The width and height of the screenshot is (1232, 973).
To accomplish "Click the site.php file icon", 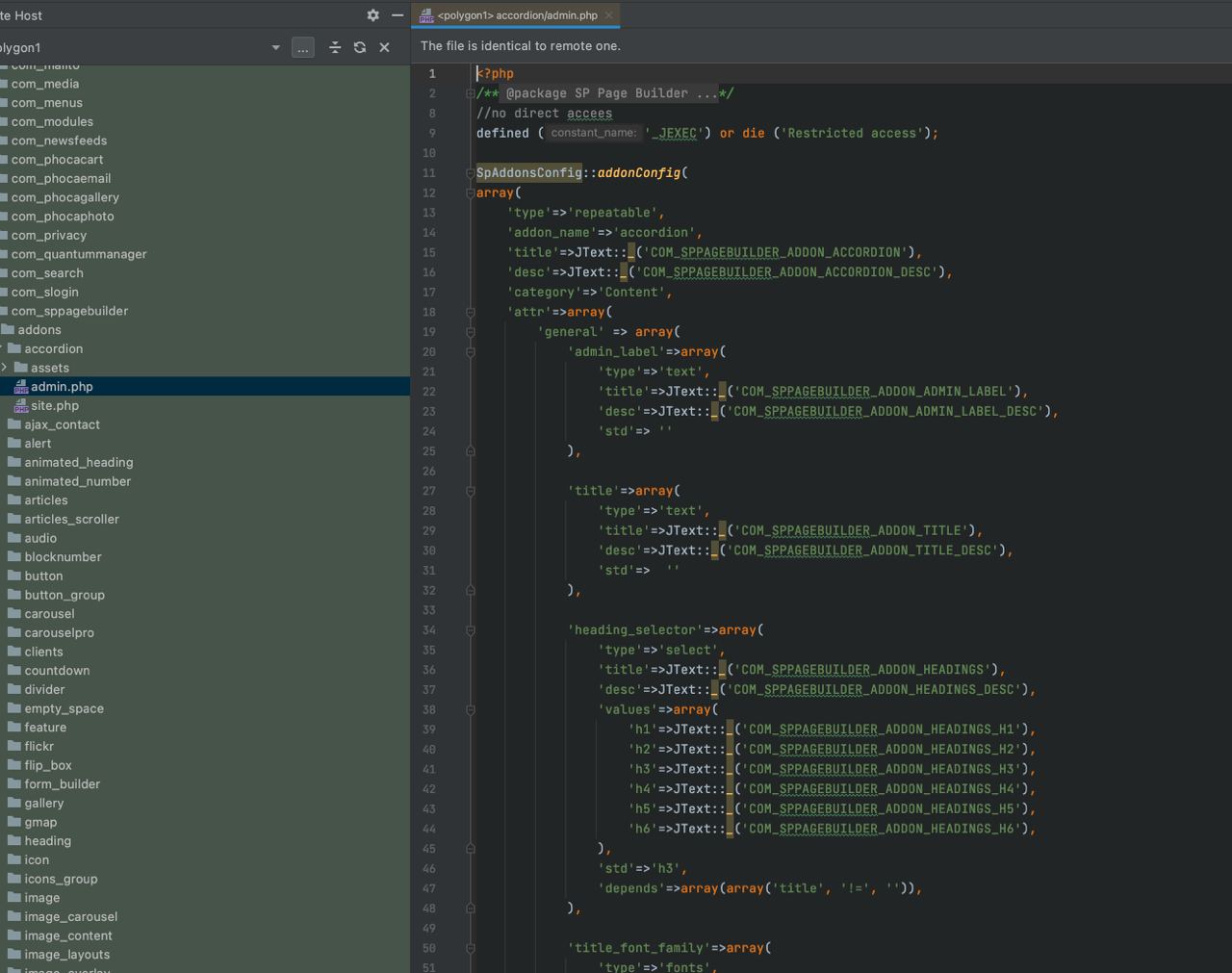I will (21, 406).
